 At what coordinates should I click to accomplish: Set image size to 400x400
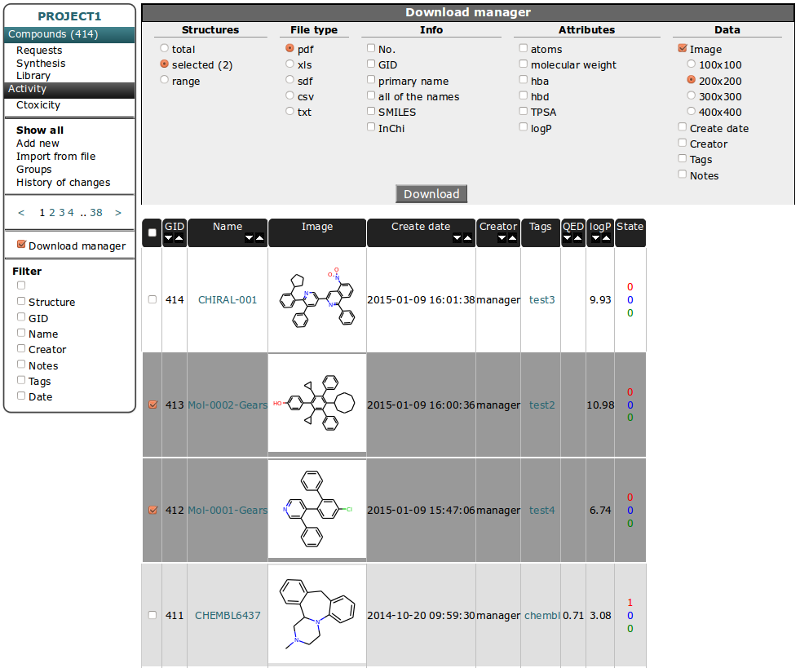(x=691, y=111)
